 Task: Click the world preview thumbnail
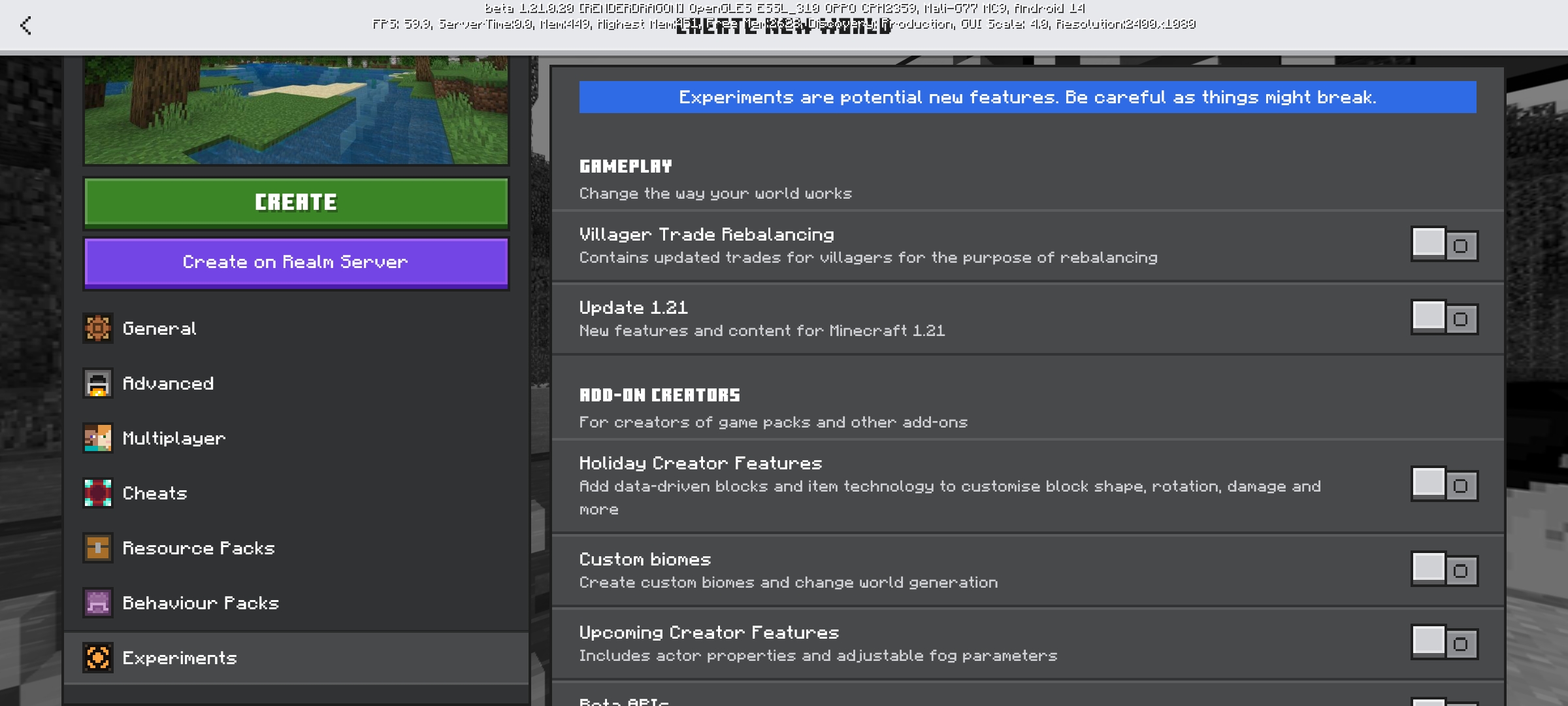tap(296, 109)
